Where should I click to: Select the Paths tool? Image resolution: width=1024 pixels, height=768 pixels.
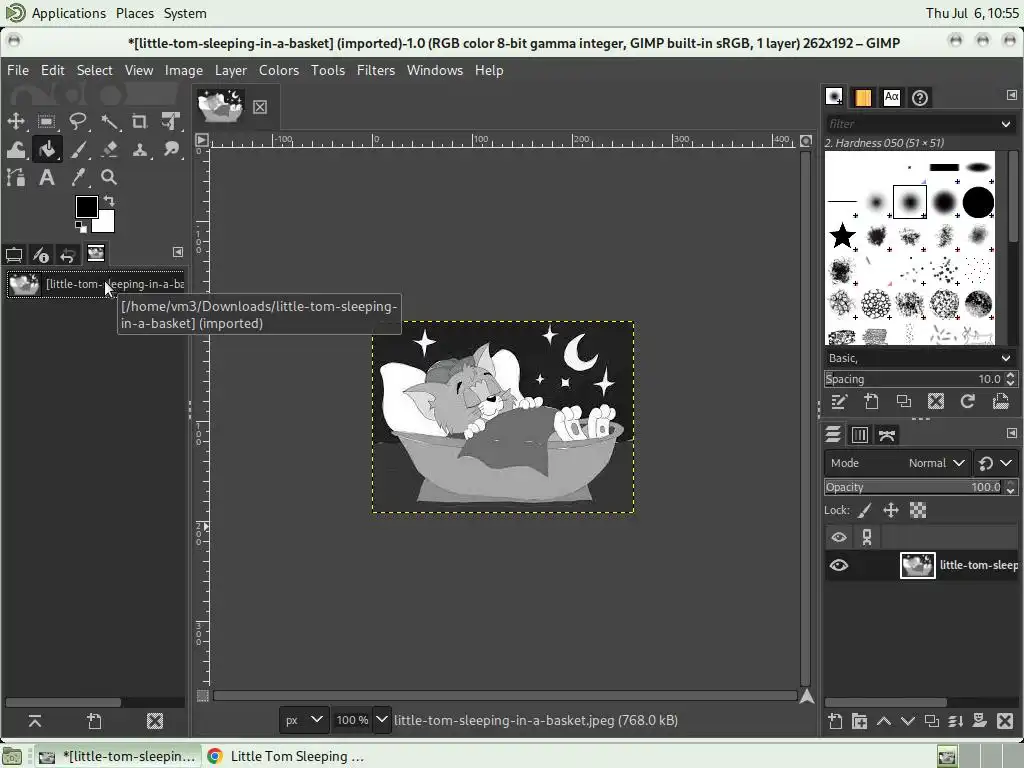point(16,177)
